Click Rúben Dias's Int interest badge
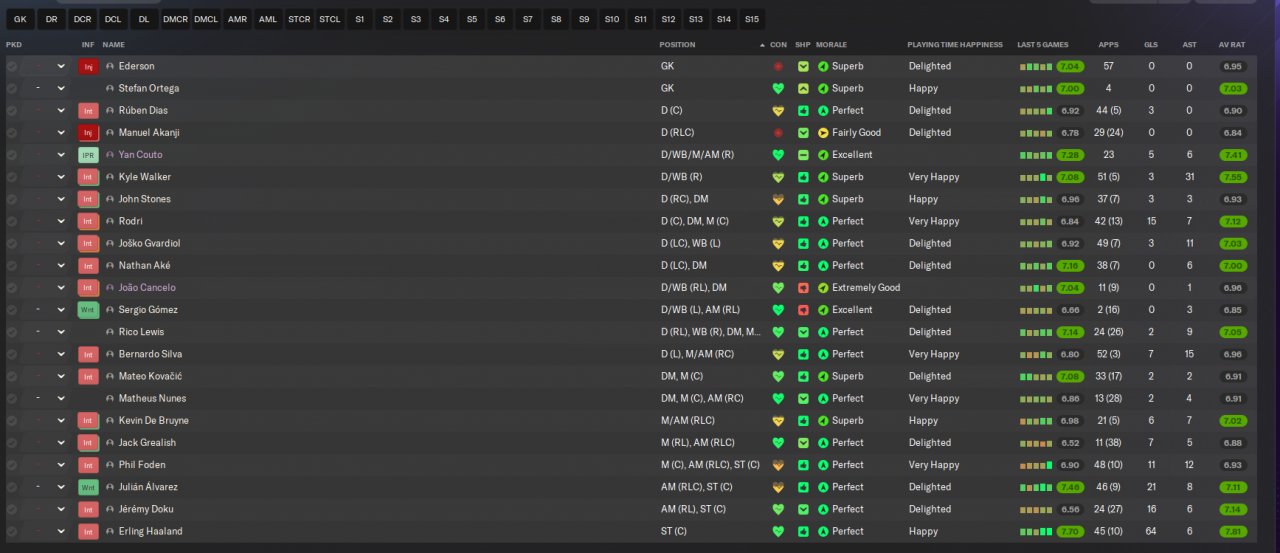 (x=88, y=110)
